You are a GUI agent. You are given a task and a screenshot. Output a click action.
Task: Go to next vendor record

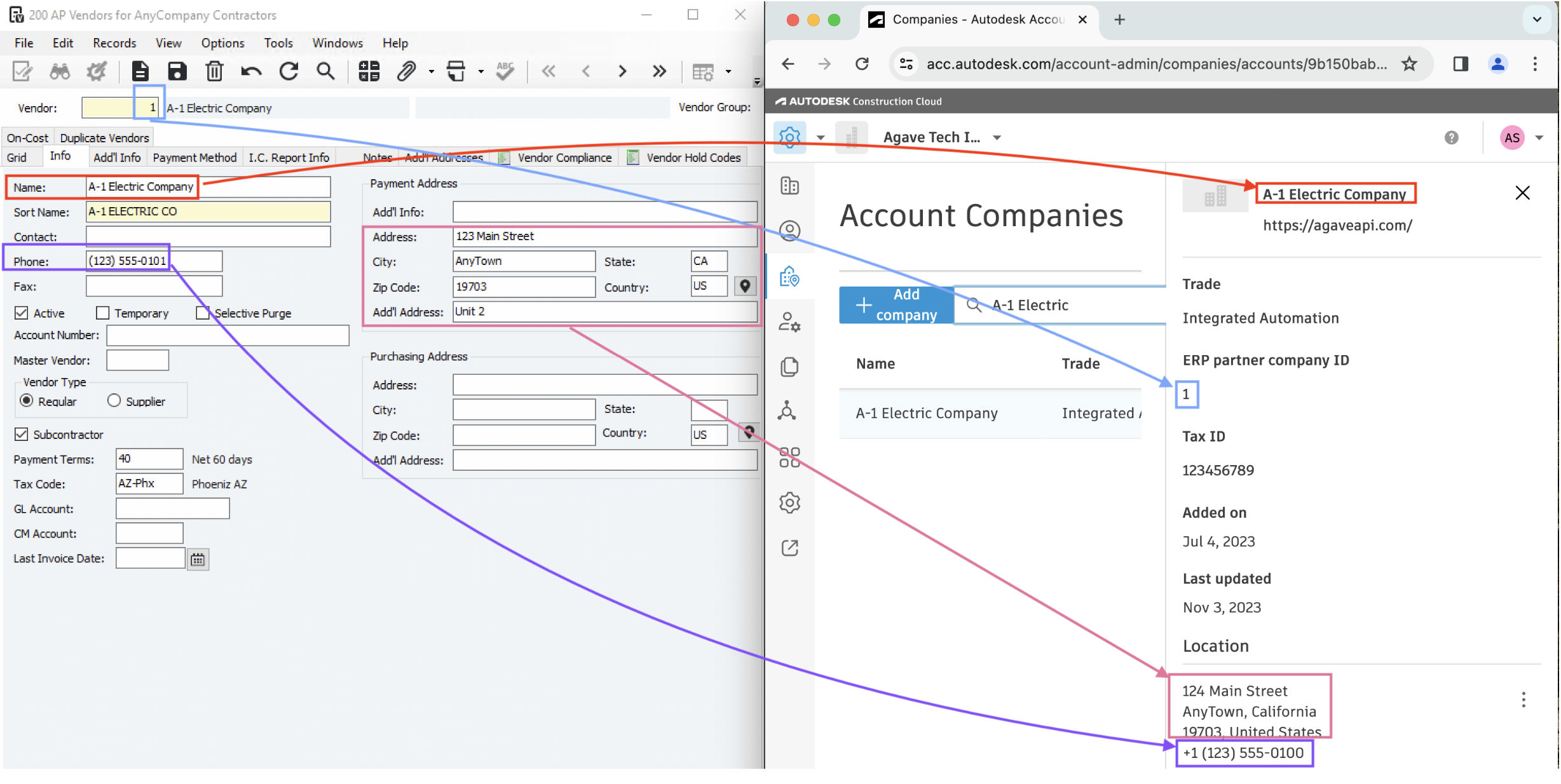(622, 71)
